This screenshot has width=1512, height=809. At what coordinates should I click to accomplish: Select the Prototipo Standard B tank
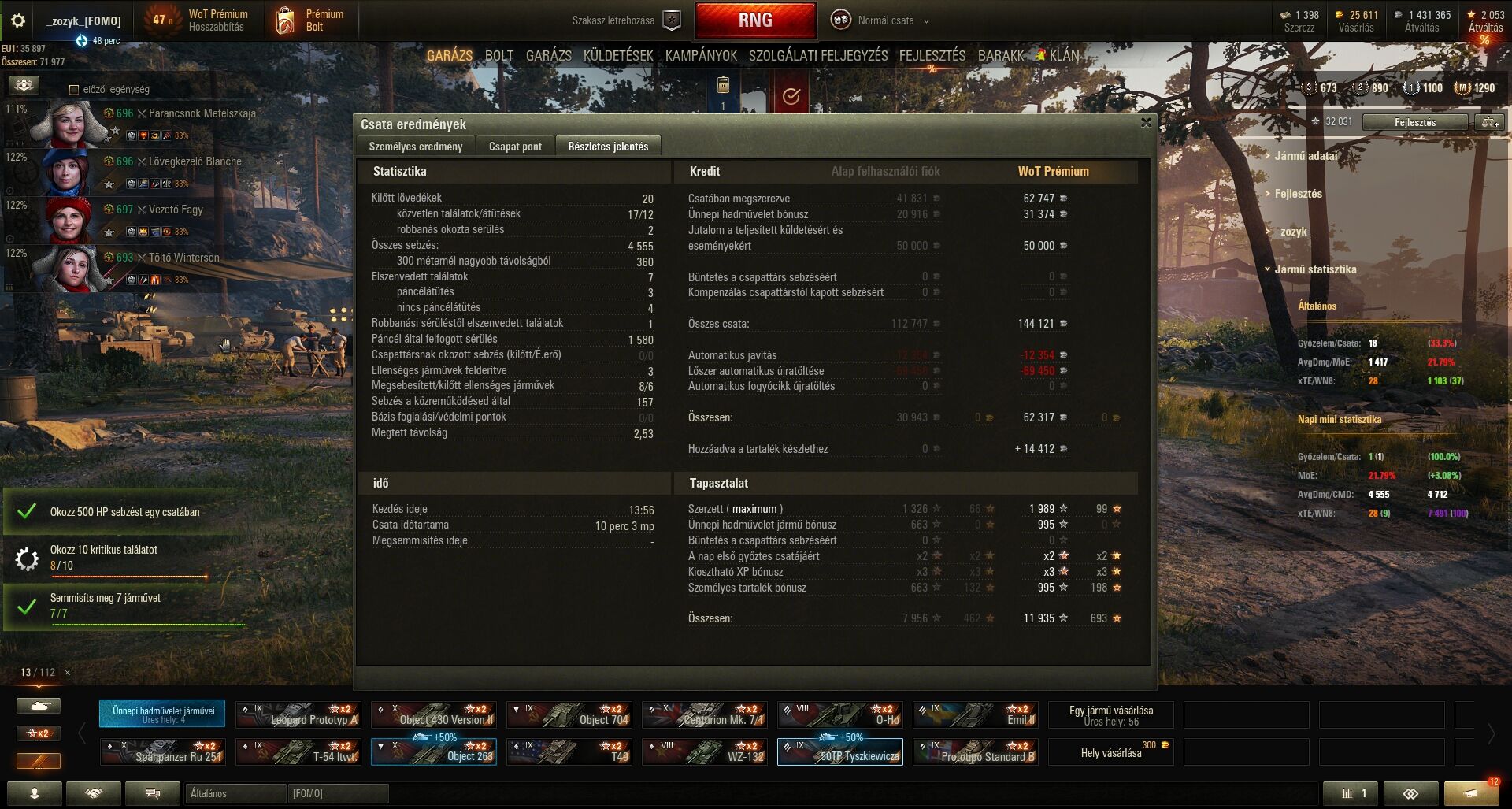[976, 751]
